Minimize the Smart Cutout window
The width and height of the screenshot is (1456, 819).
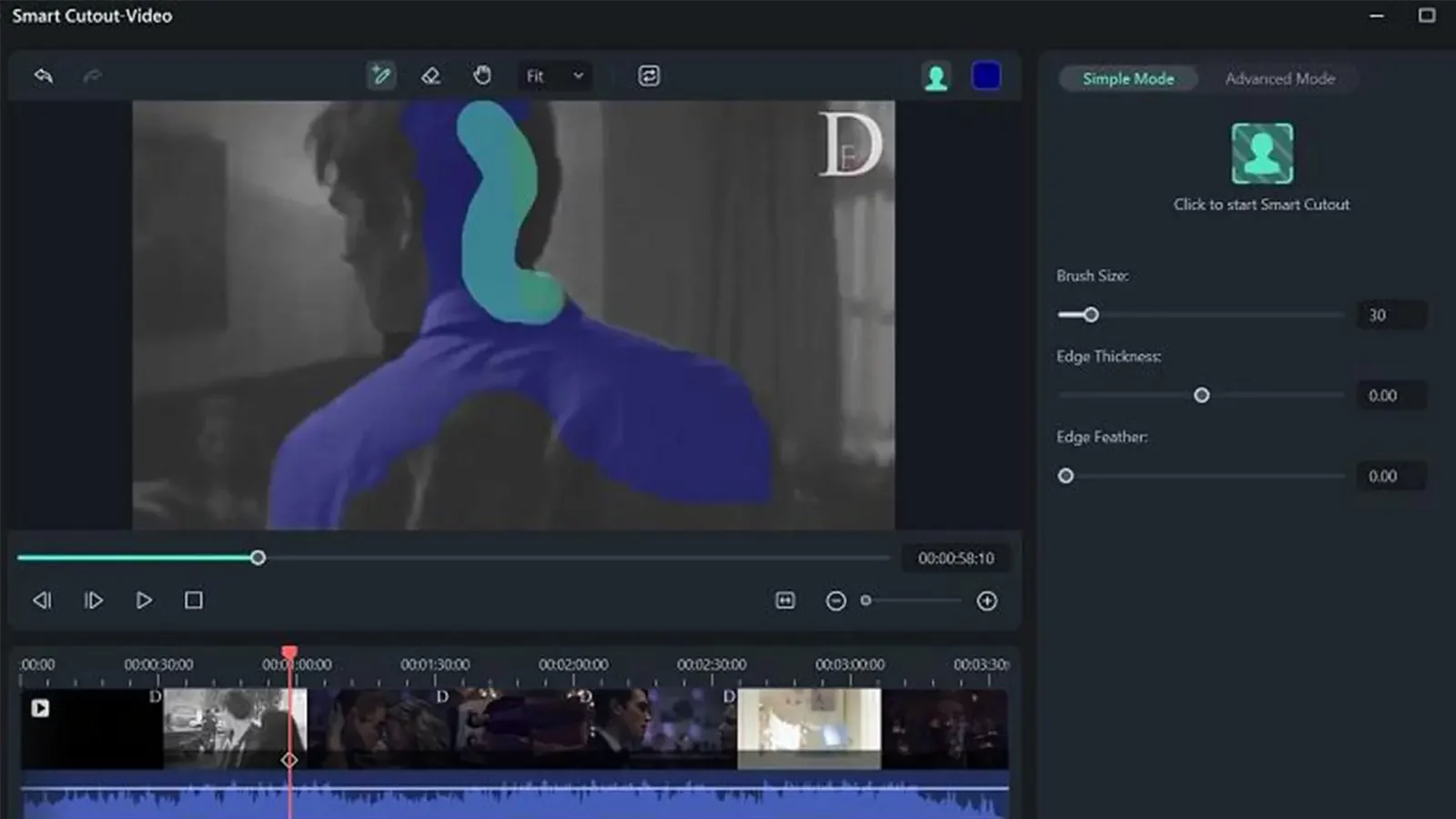[x=1377, y=15]
